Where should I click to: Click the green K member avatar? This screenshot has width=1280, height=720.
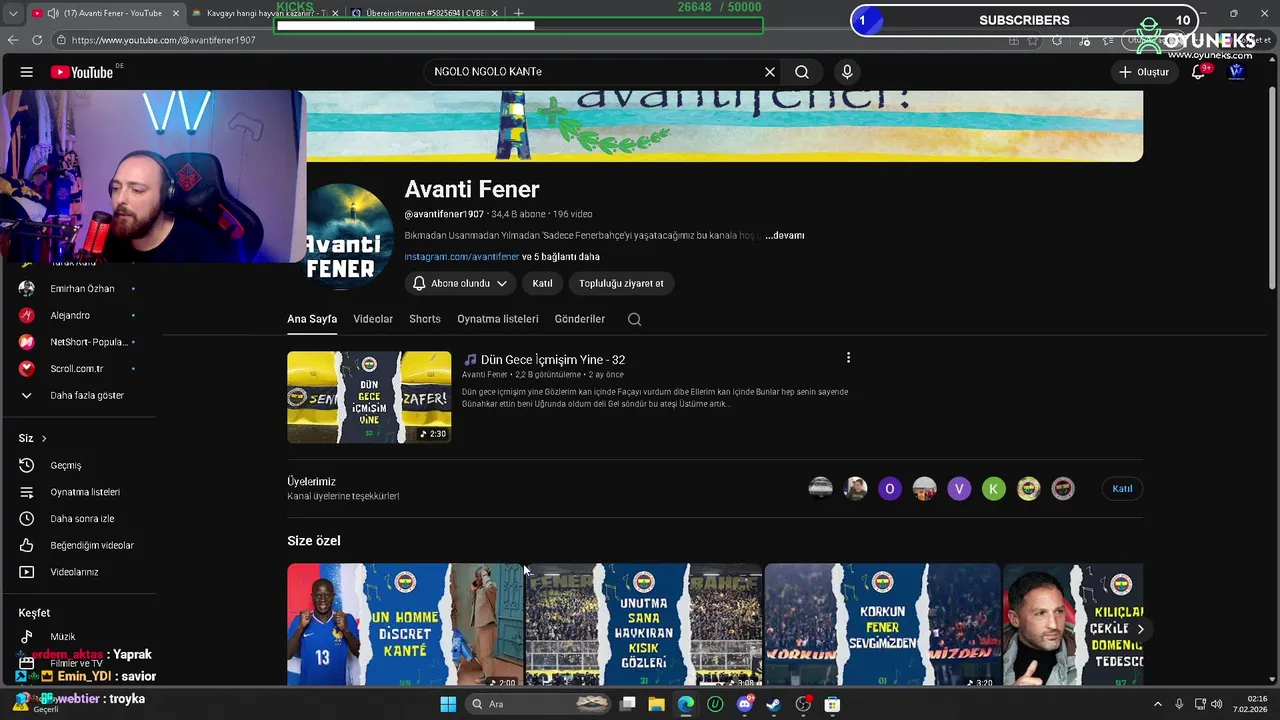pos(994,489)
